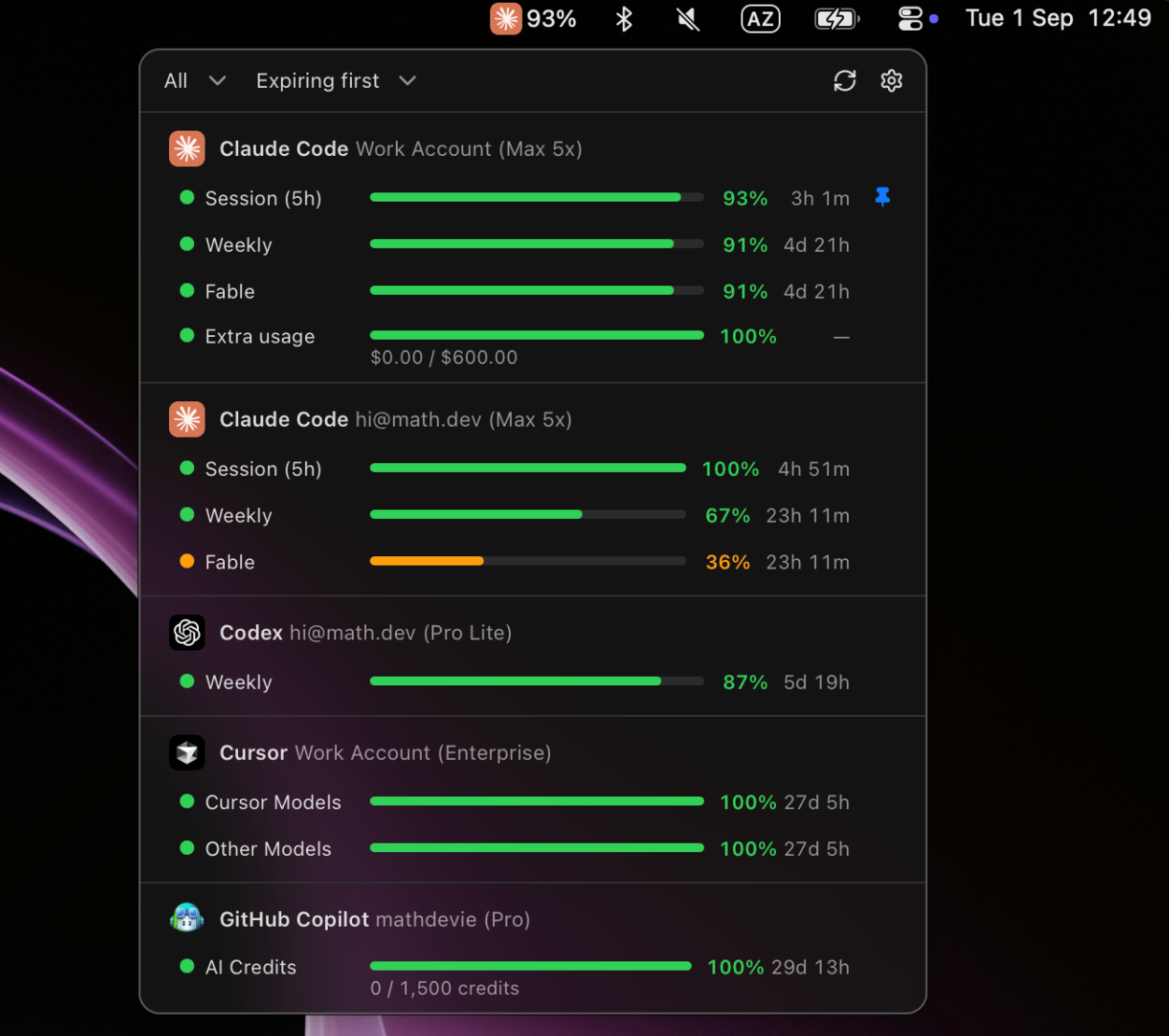
Task: Click the Claude Code hi@math.dev (Max 5x) header
Action: (396, 420)
